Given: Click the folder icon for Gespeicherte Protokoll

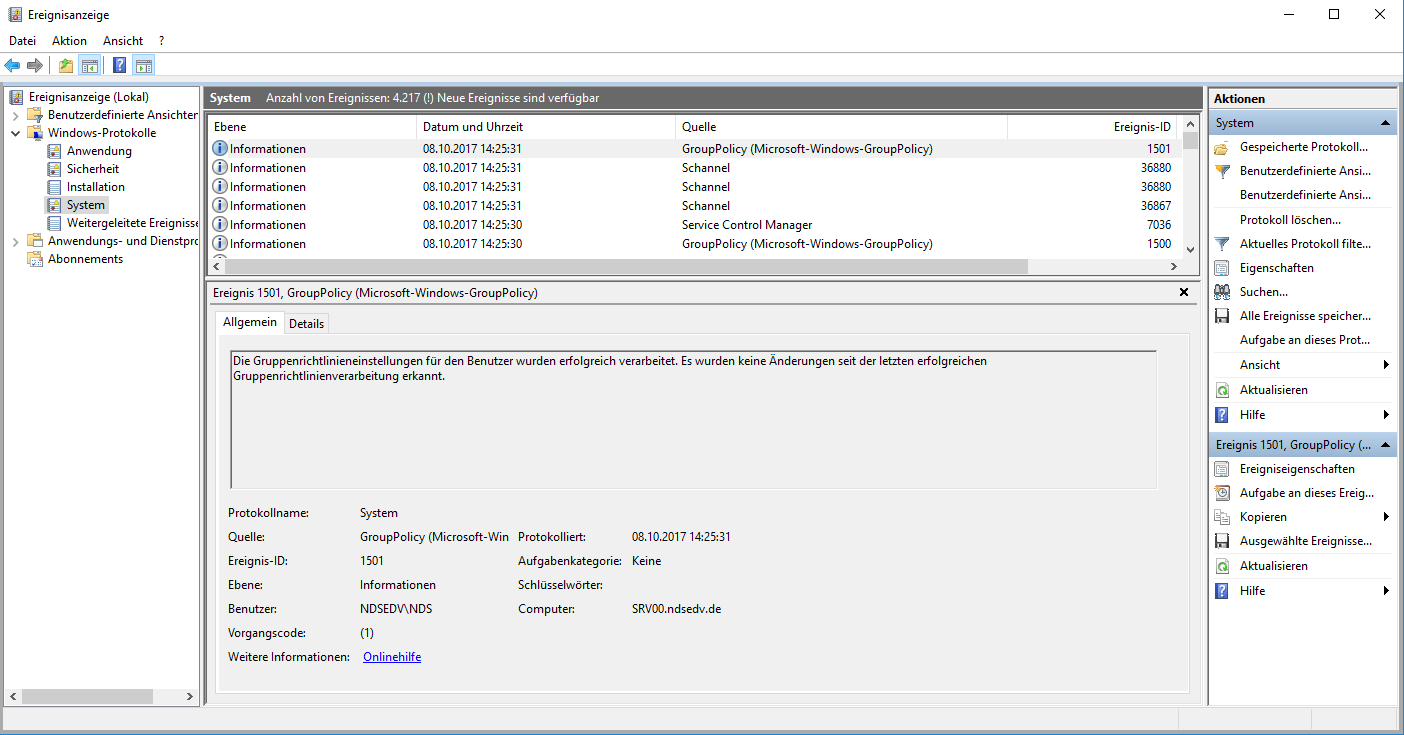Looking at the screenshot, I should point(1221,147).
